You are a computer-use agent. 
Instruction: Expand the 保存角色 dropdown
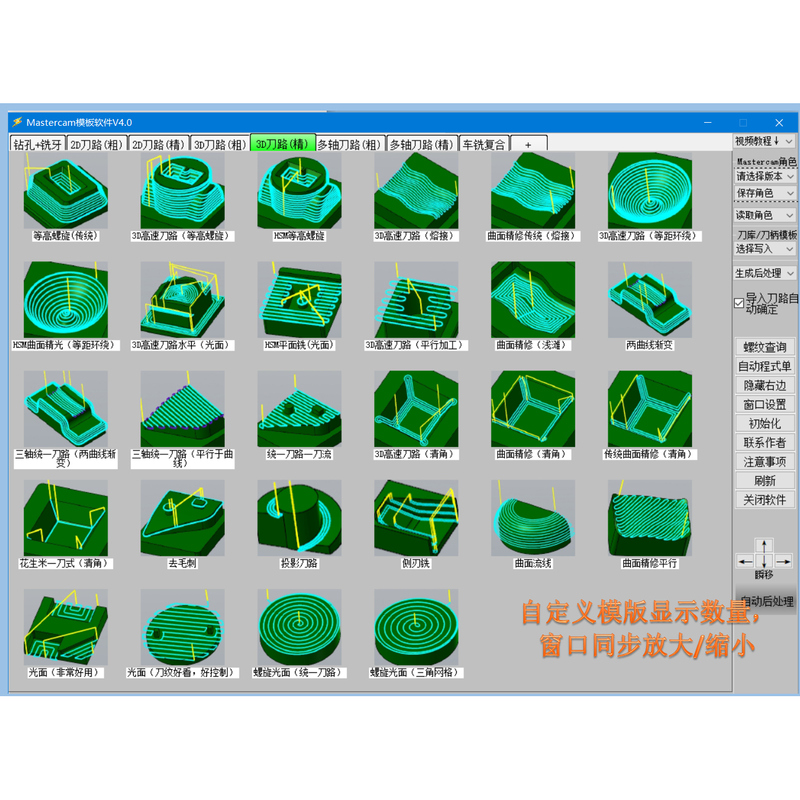(x=764, y=193)
